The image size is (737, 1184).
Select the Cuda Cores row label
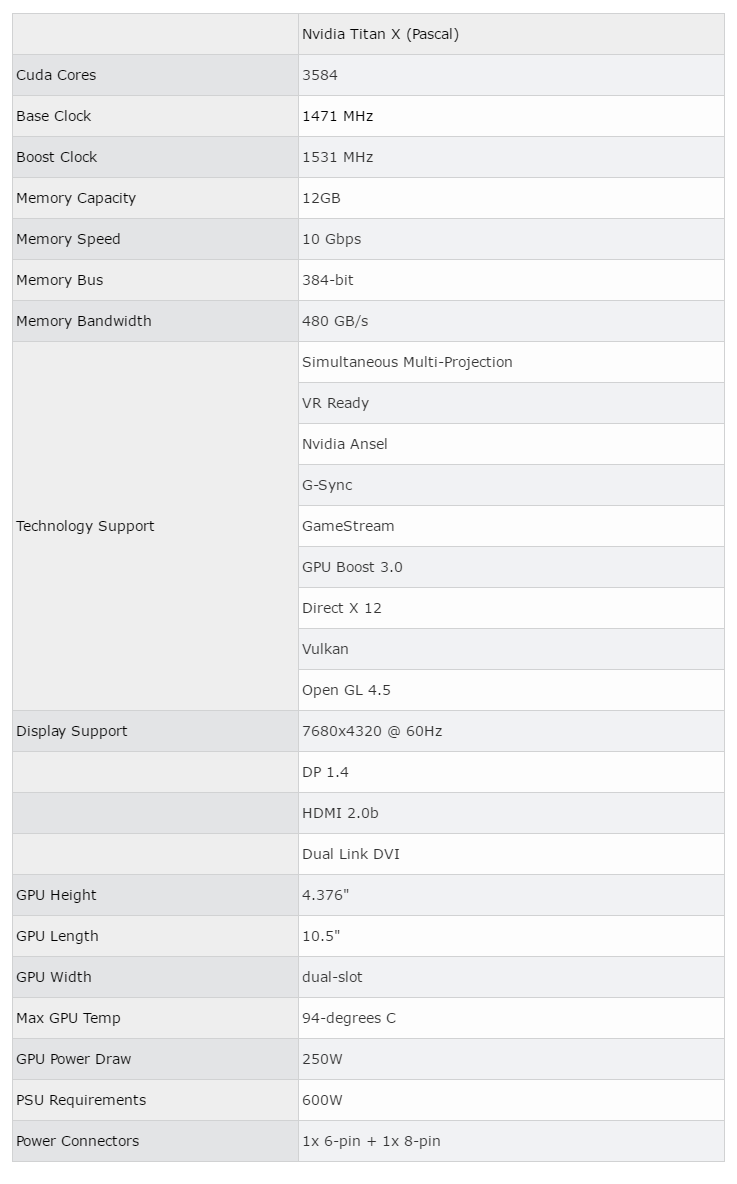coord(156,75)
